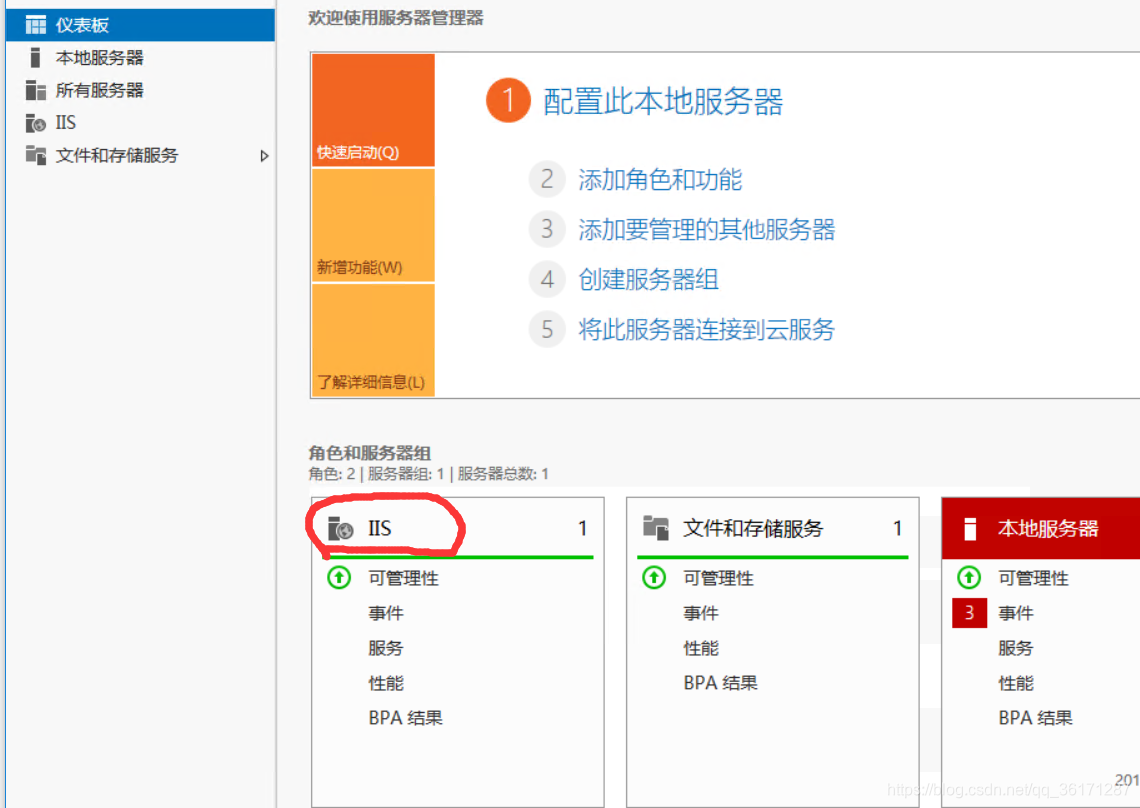Click the local server icon in sidebar
The width and height of the screenshot is (1140, 808).
pyautogui.click(x=35, y=57)
